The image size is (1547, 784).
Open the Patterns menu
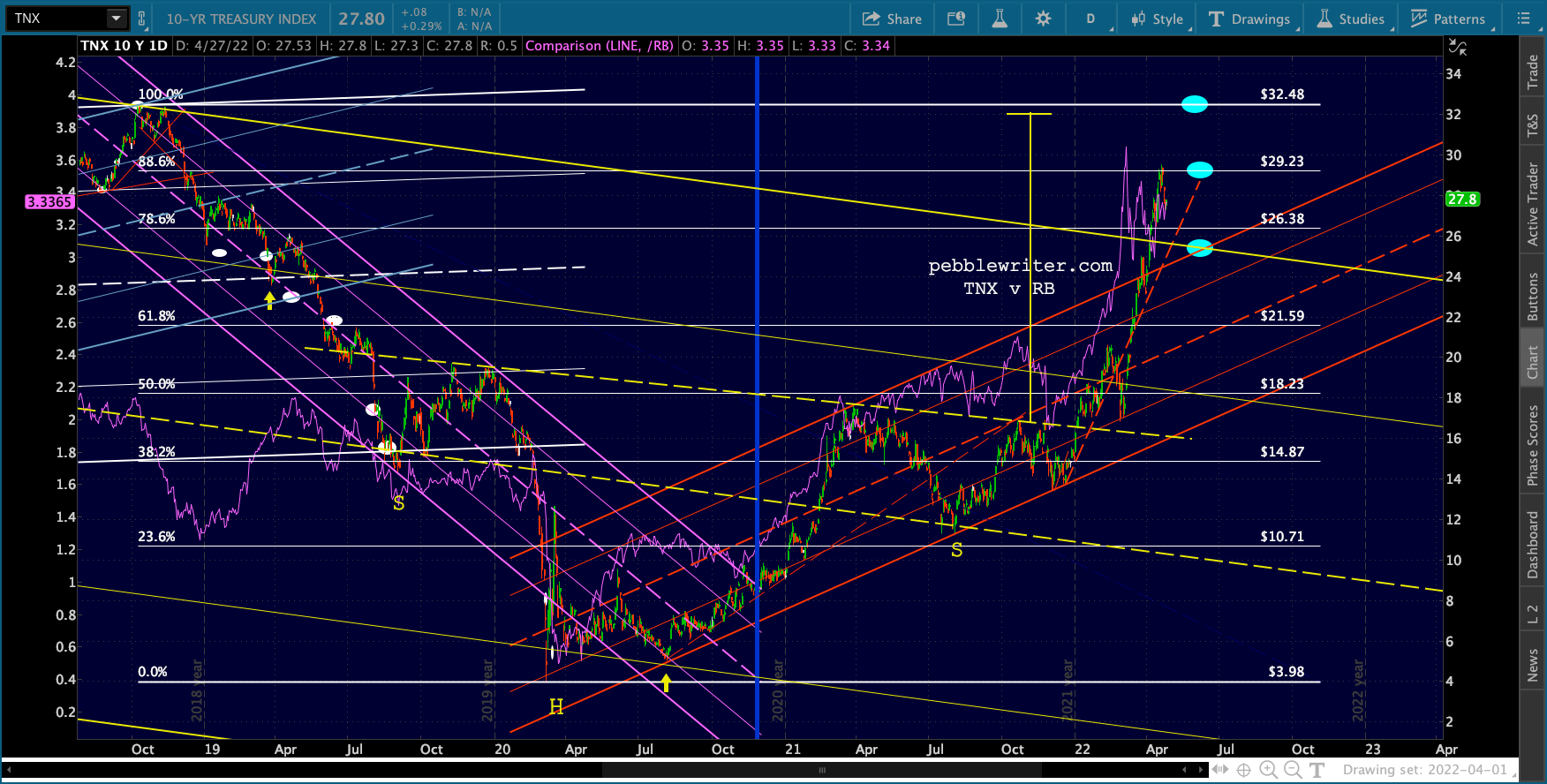tap(1449, 19)
